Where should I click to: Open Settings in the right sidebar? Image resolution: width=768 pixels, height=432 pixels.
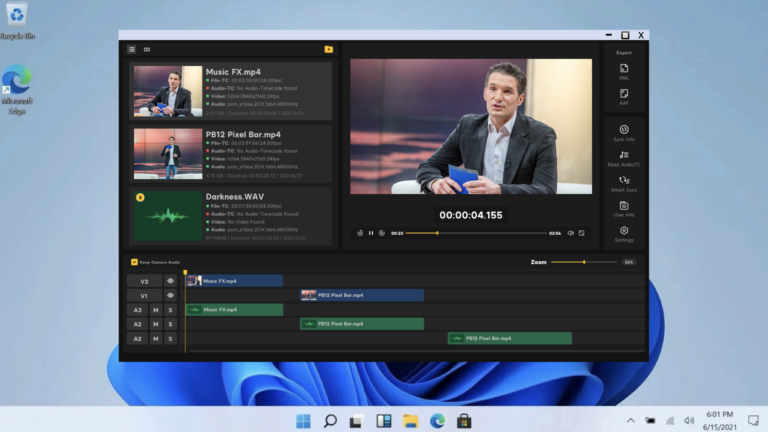point(624,233)
